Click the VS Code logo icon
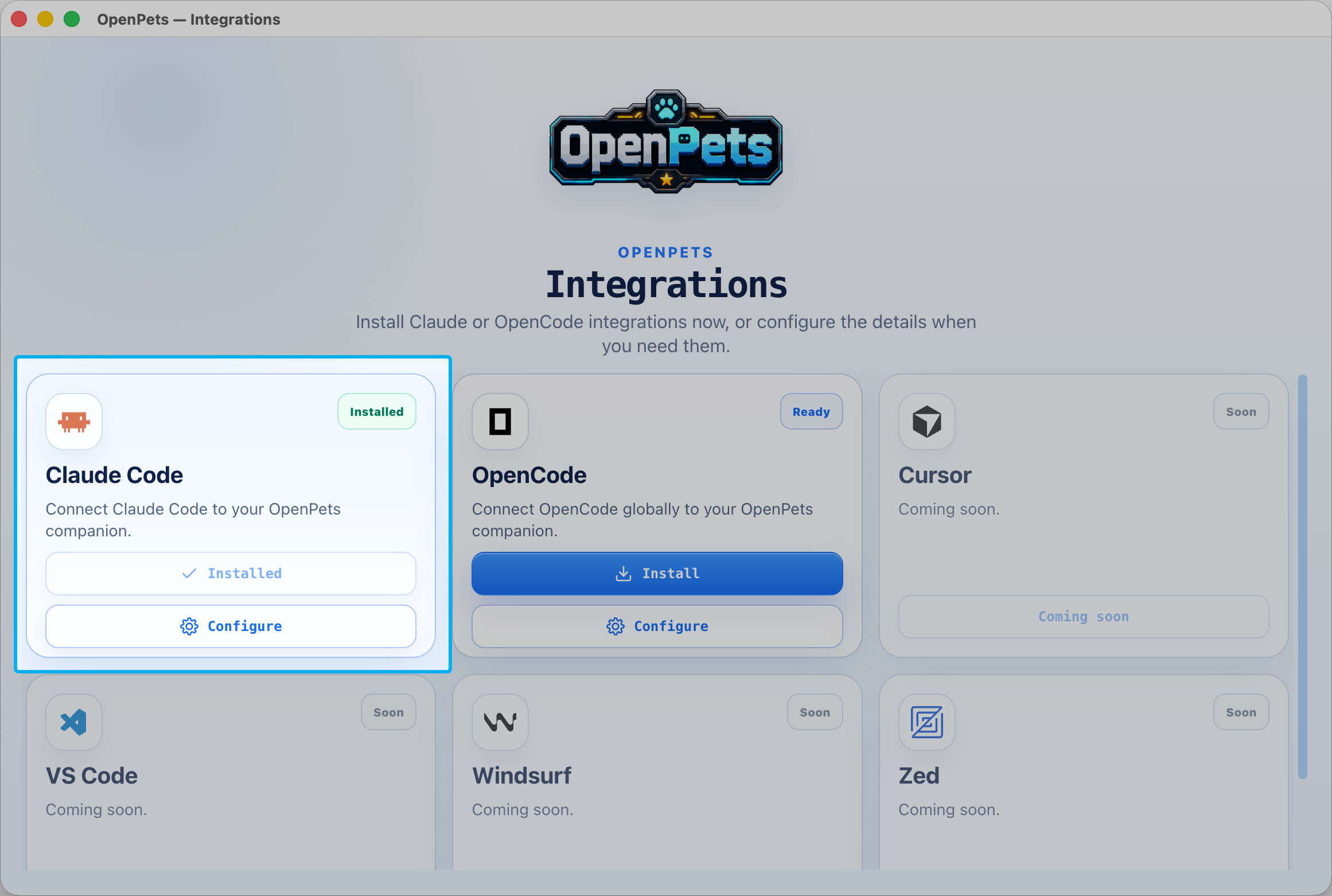Image resolution: width=1332 pixels, height=896 pixels. click(74, 722)
